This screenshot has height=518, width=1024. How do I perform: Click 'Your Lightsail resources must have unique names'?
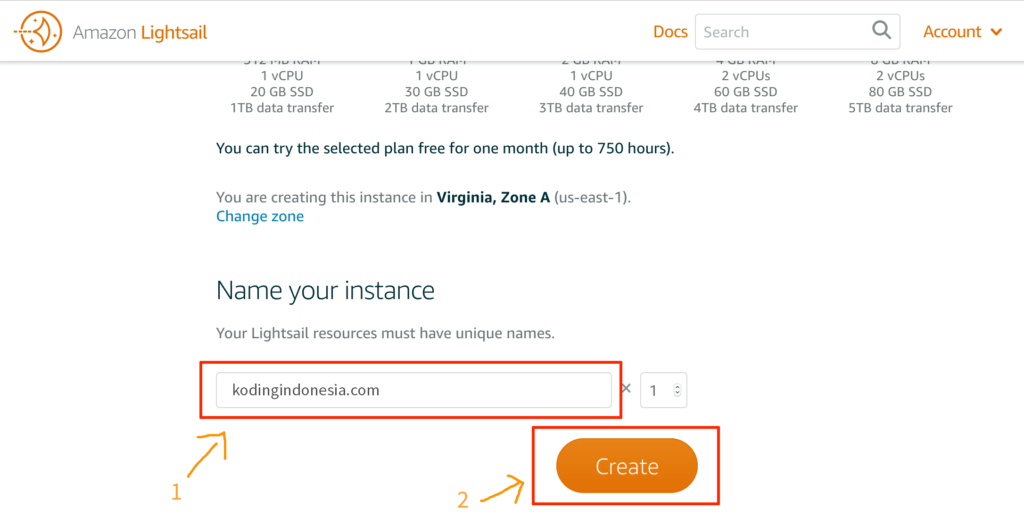pyautogui.click(x=385, y=334)
